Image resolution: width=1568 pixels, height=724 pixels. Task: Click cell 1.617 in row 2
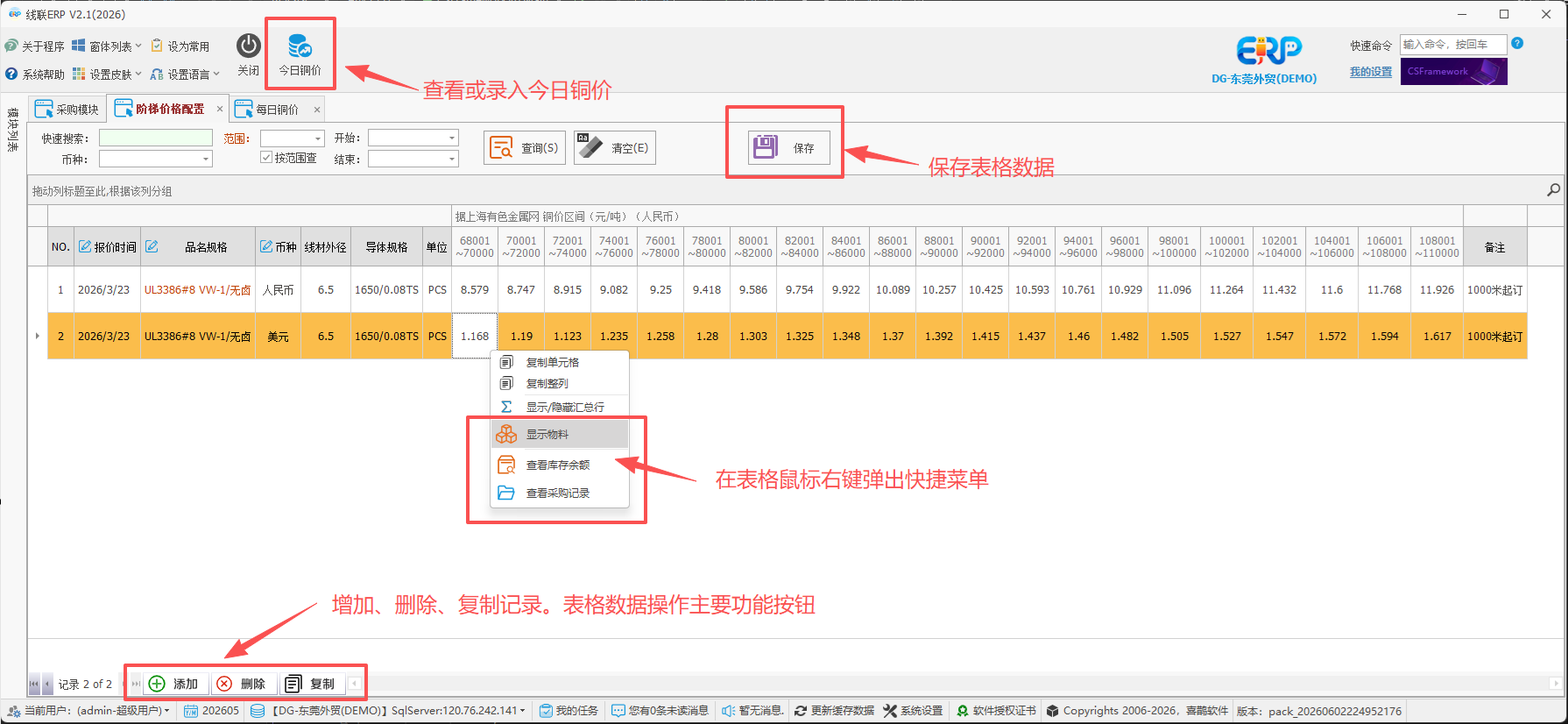[x=1437, y=336]
